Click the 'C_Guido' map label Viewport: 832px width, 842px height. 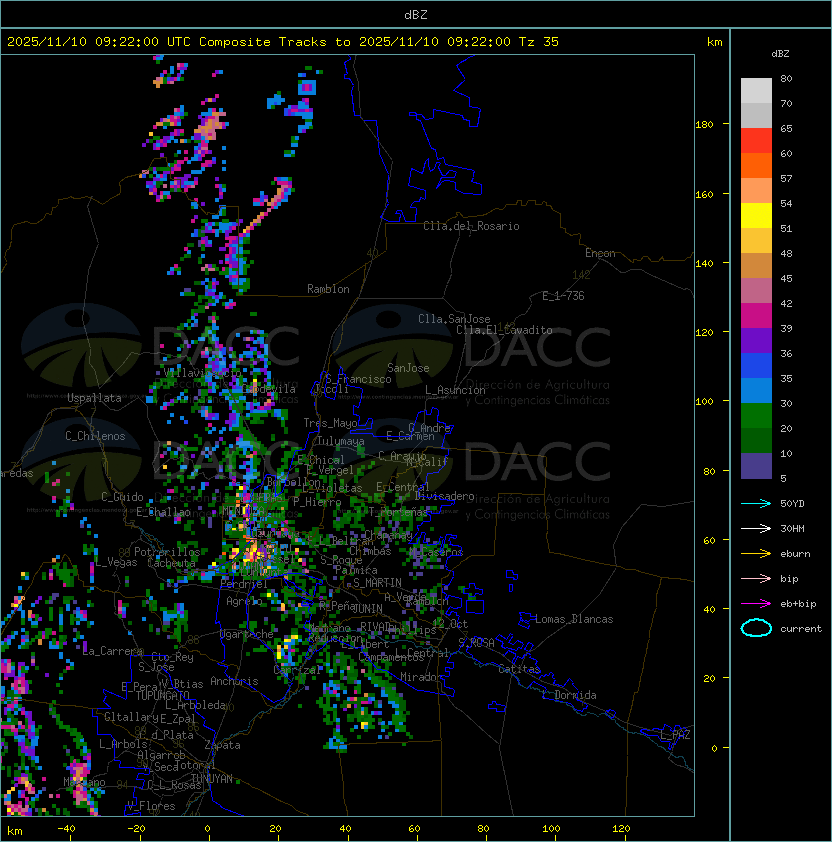click(x=122, y=497)
